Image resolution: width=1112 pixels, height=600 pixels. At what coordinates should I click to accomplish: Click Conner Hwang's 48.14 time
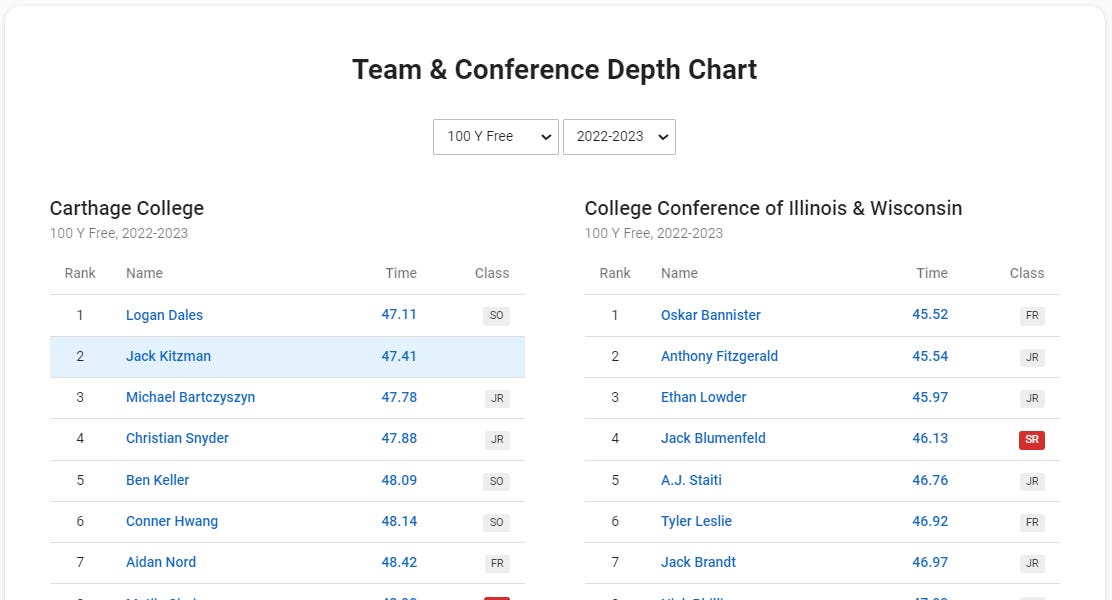click(399, 521)
